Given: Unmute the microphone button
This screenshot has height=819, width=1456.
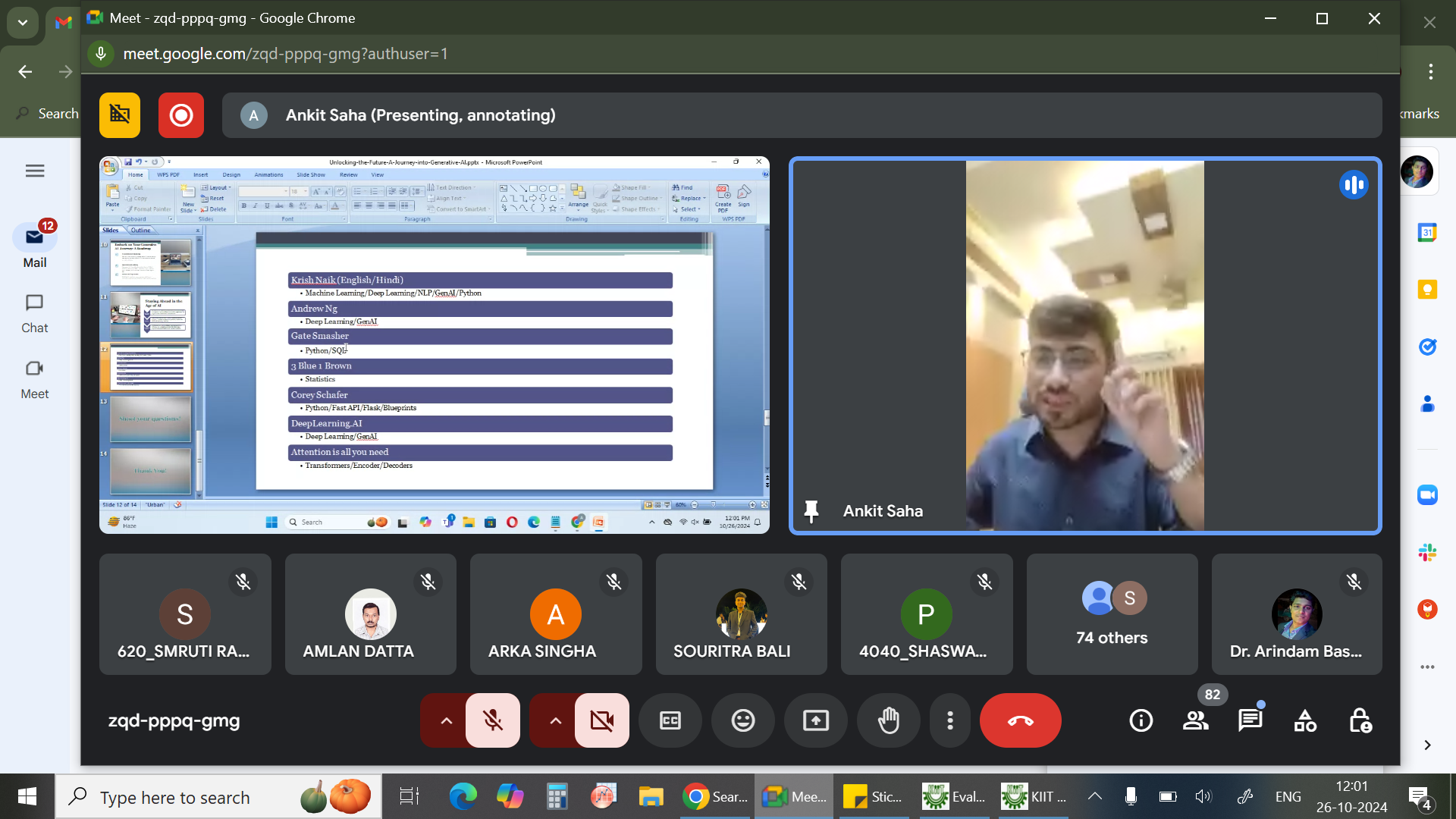Looking at the screenshot, I should tap(493, 720).
